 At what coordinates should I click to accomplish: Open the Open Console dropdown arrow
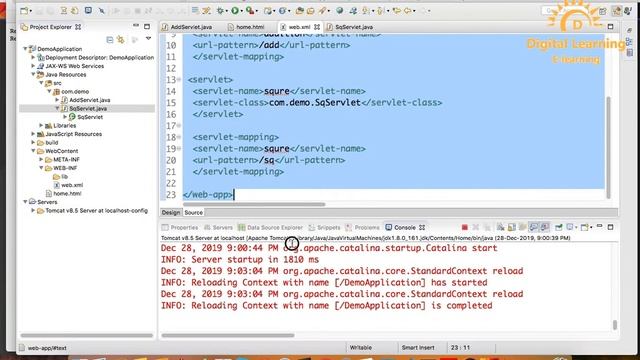point(591,228)
